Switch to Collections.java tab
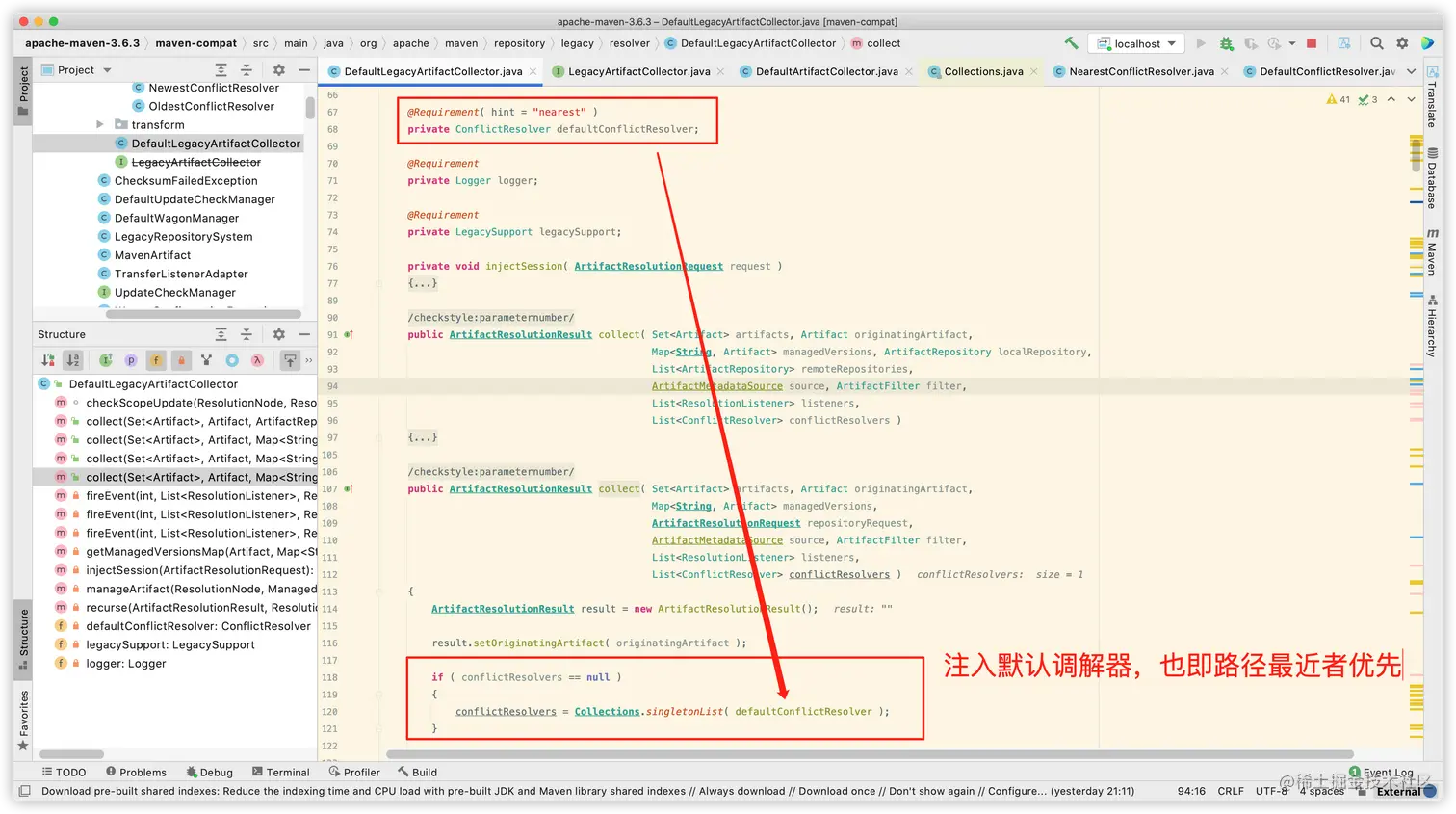This screenshot has width=1456, height=814. tap(983, 71)
